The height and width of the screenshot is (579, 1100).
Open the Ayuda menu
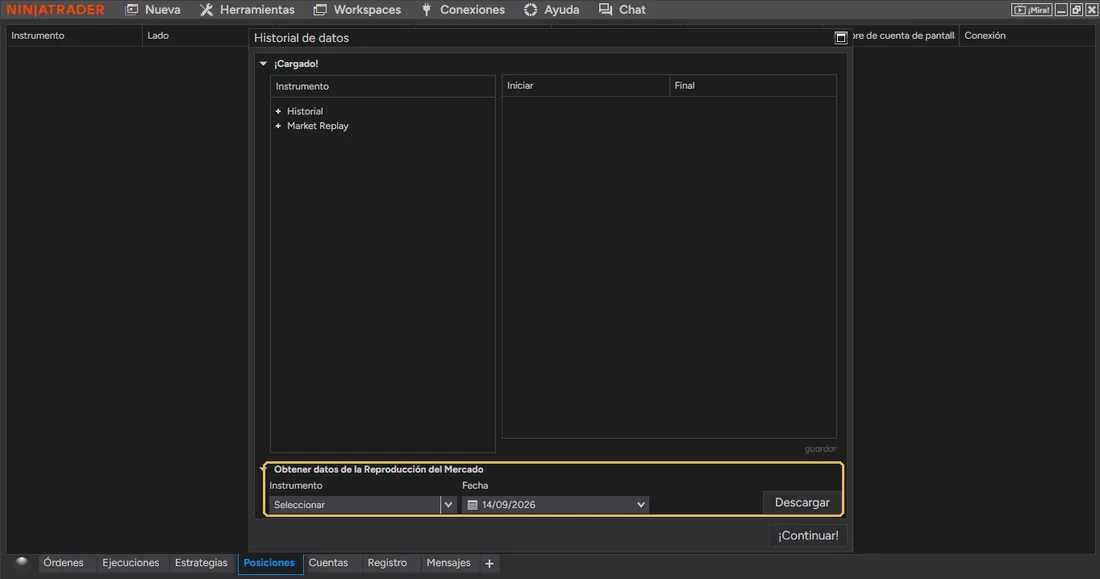(x=551, y=10)
